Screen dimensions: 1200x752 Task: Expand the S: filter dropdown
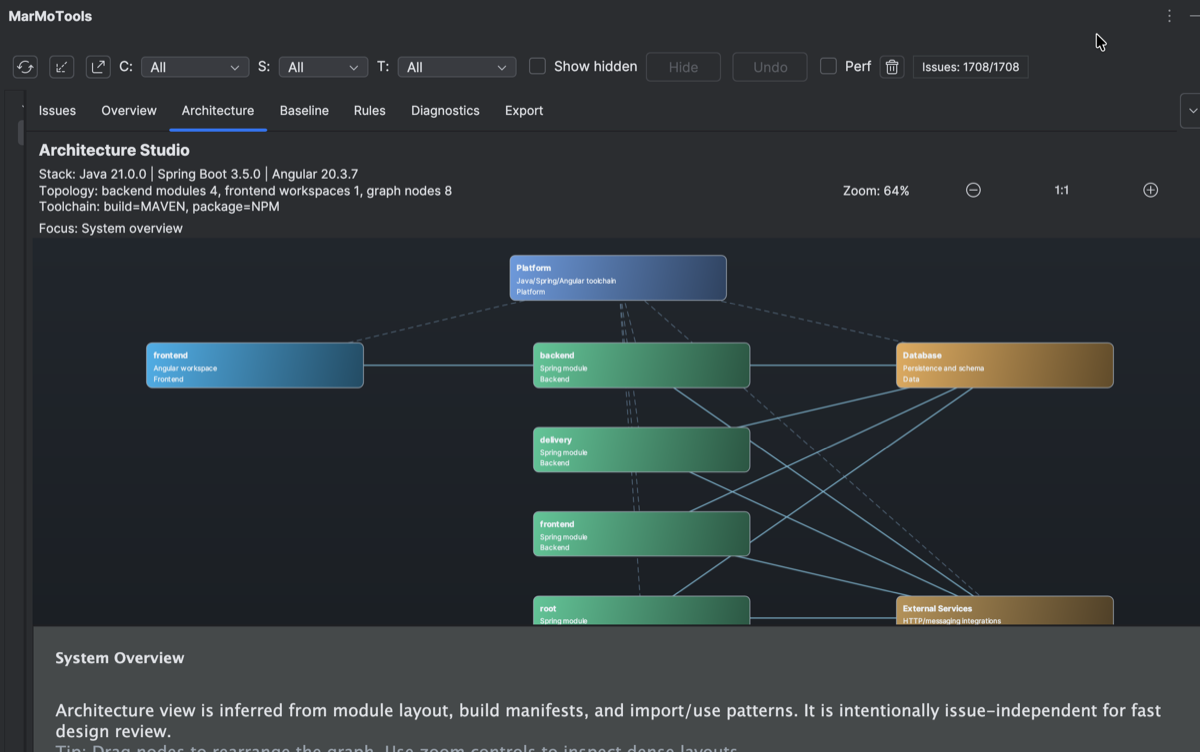tap(322, 66)
